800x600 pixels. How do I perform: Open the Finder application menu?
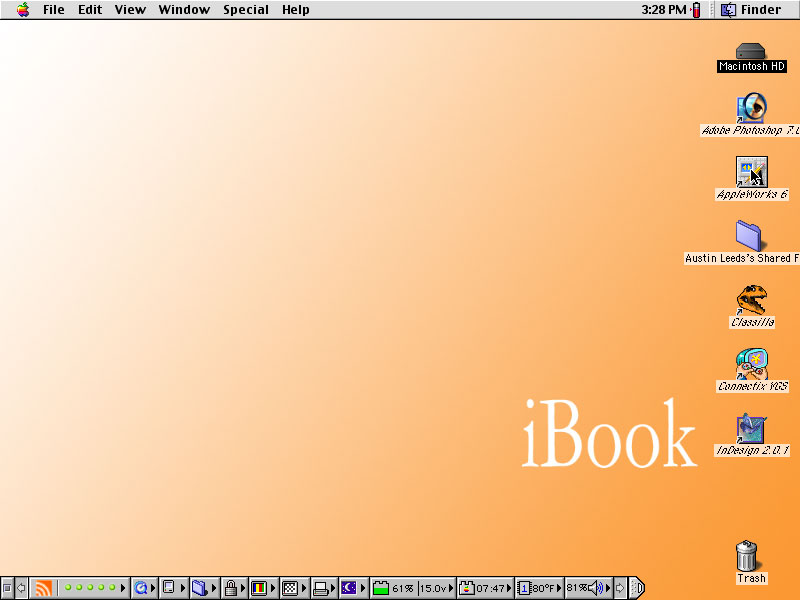751,10
